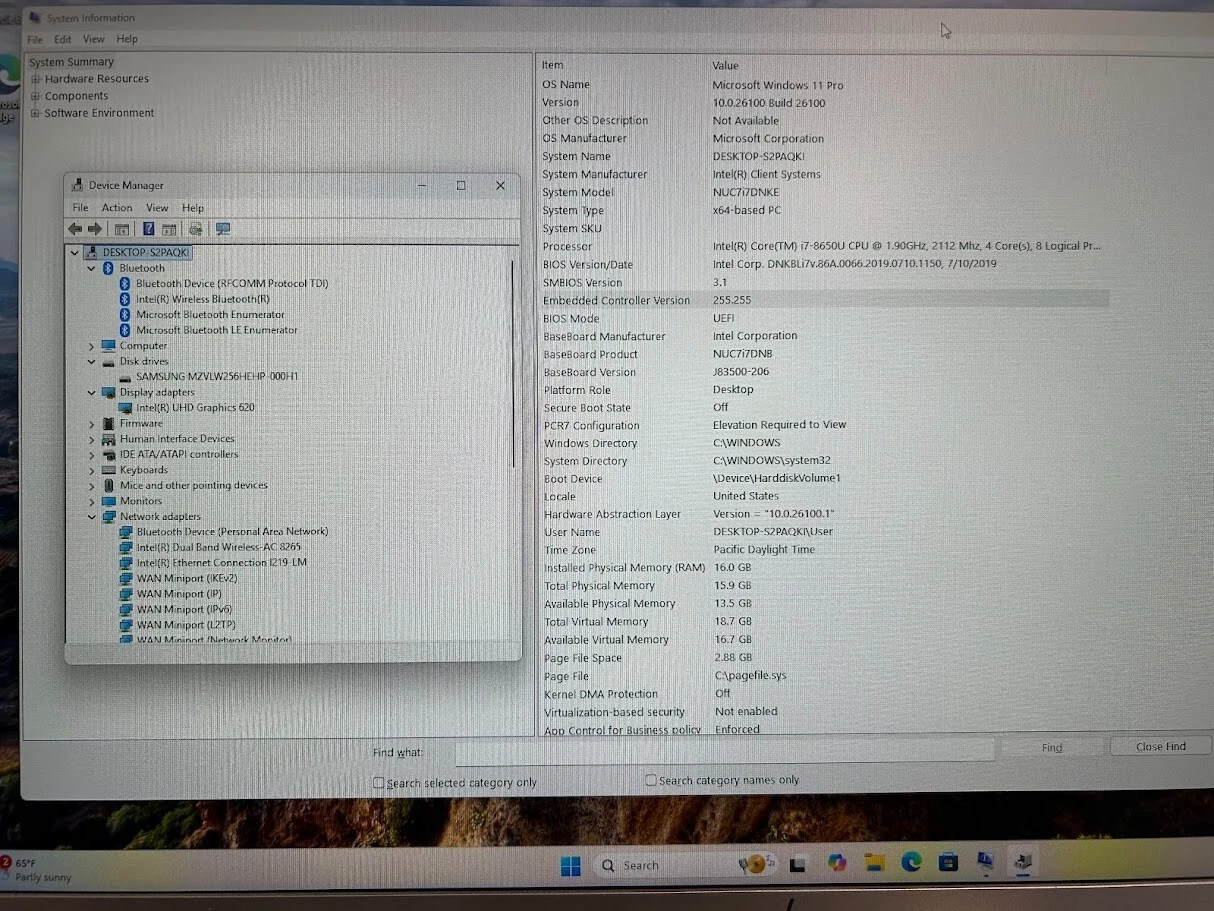Open the Action menu in Device Manager
The image size is (1214, 911).
(117, 208)
